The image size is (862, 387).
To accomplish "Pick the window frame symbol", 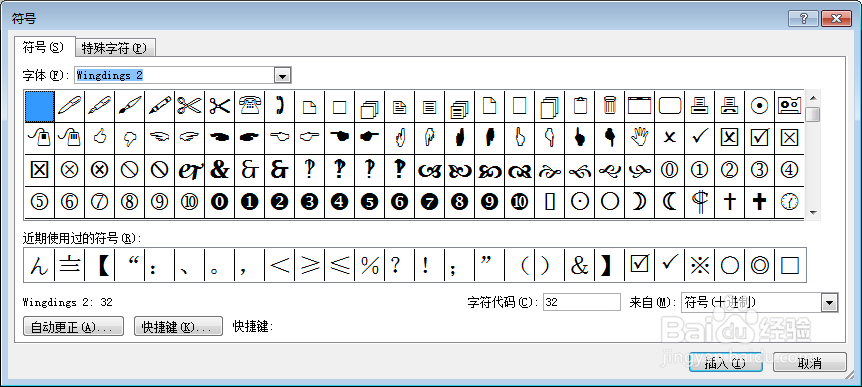I will tap(639, 106).
